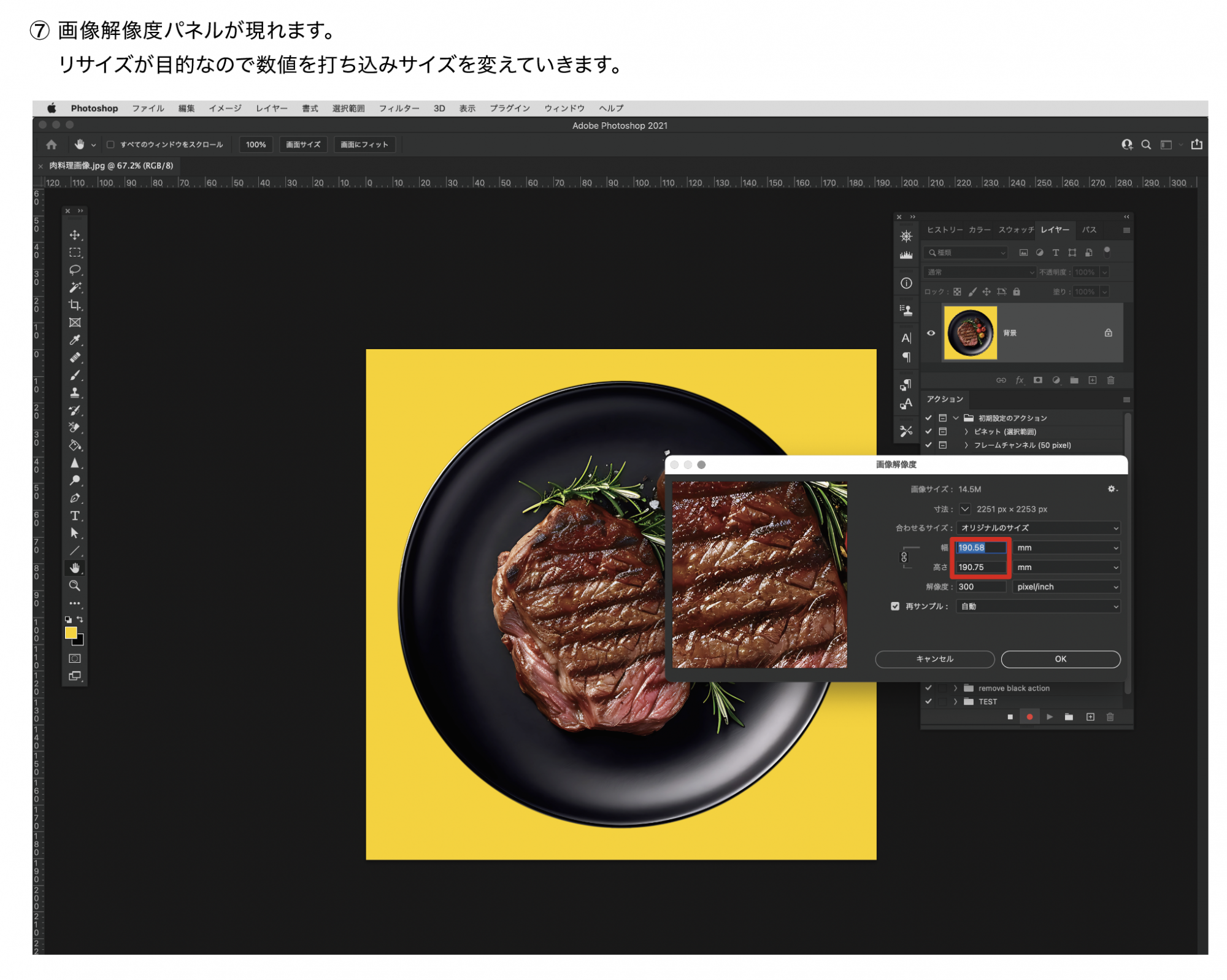Switch to the Swatches tab
Image resolution: width=1227 pixels, height=980 pixels.
point(1016,230)
